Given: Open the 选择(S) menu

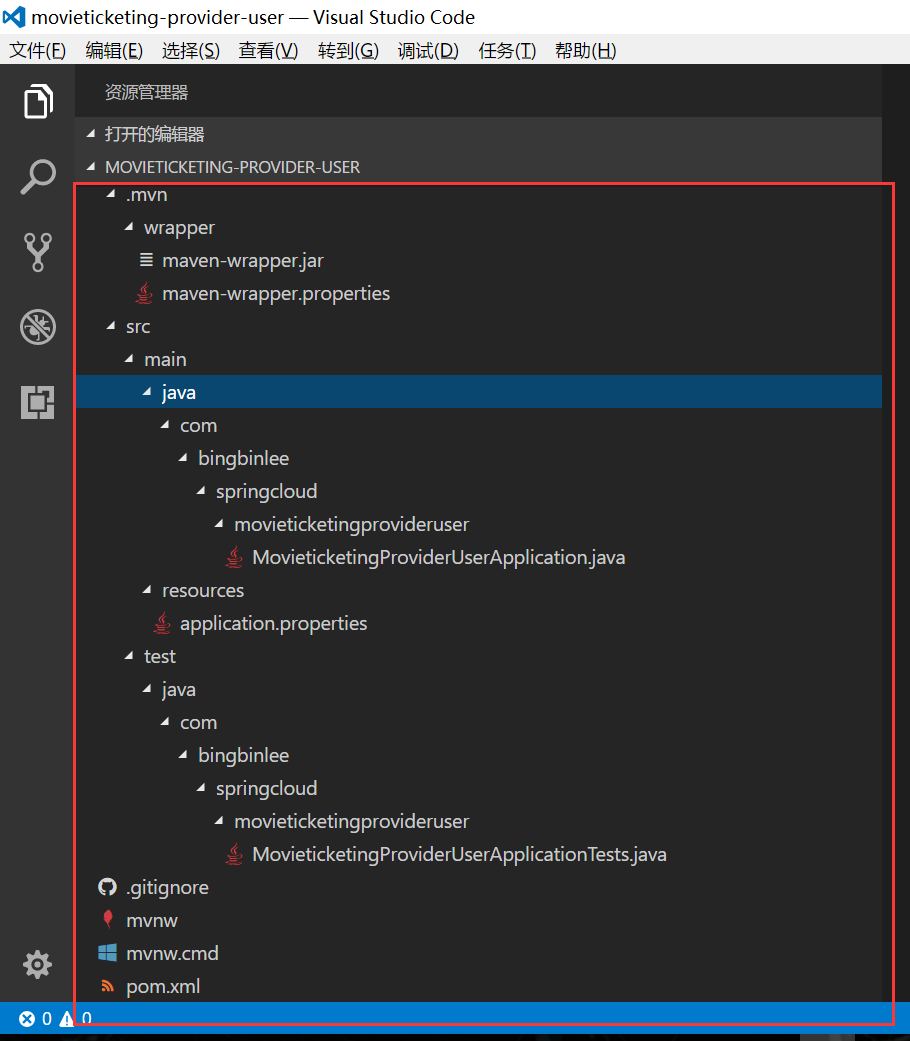Looking at the screenshot, I should (x=190, y=50).
